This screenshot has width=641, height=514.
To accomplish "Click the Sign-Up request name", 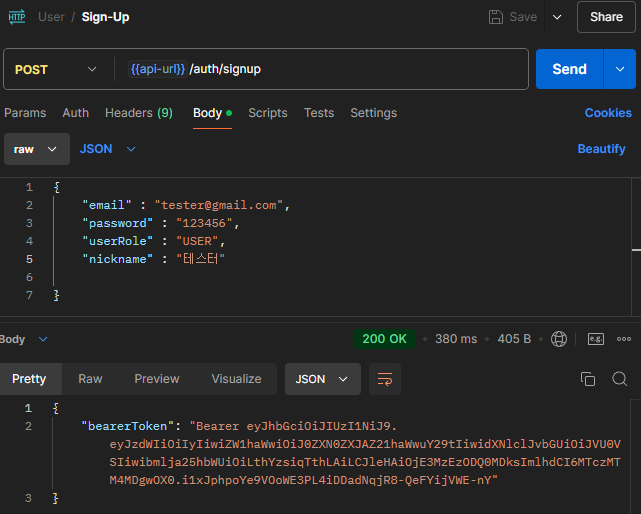I will 105,17.
